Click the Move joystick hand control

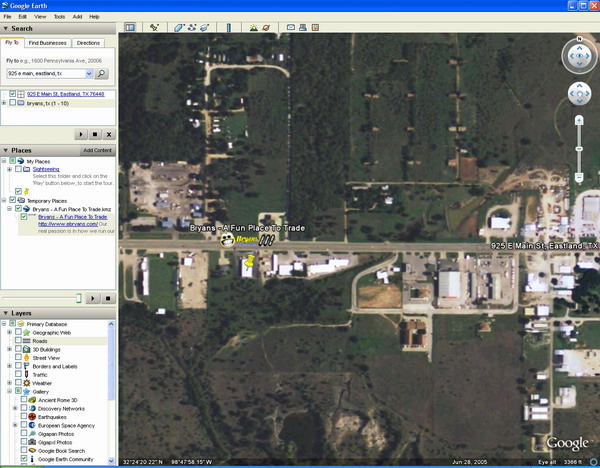tap(579, 94)
